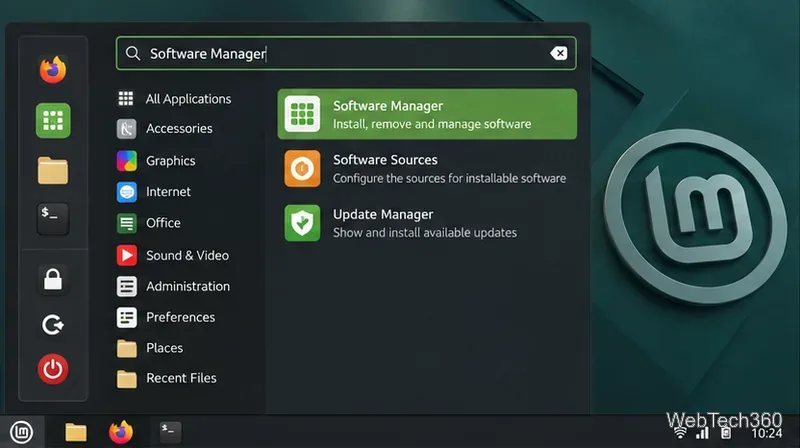Click the Internet globe category icon

127,192
